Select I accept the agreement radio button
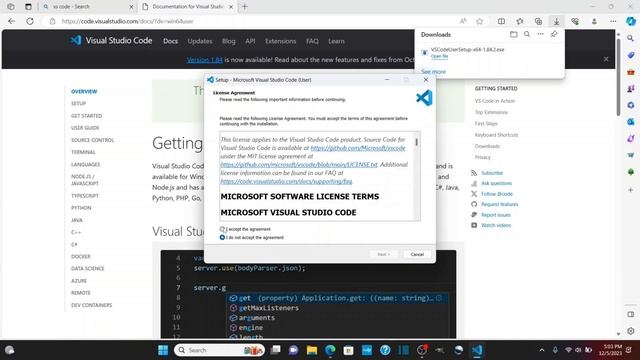The width and height of the screenshot is (640, 360). point(222,229)
